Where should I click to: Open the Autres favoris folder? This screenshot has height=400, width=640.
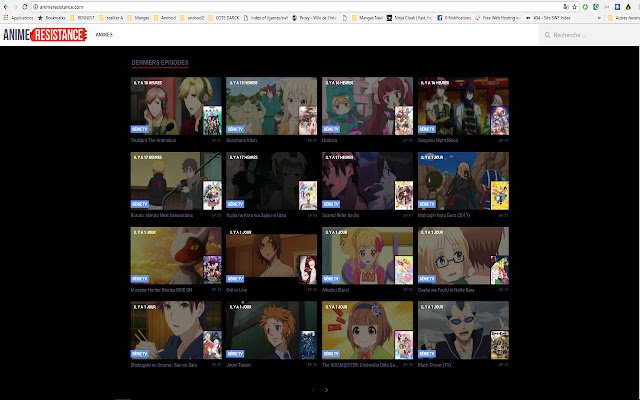point(623,18)
